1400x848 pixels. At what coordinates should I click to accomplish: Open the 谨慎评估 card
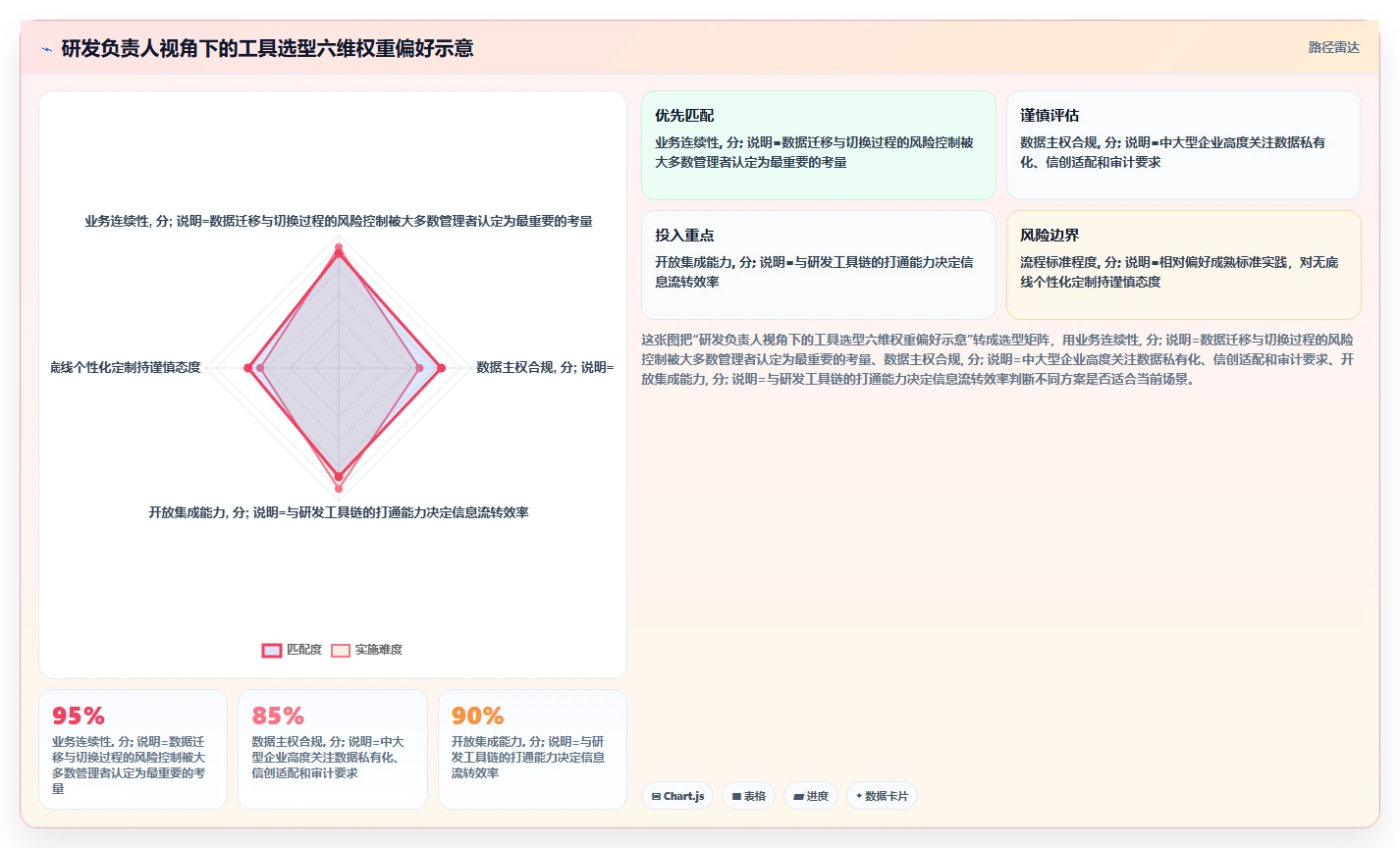(x=1184, y=145)
